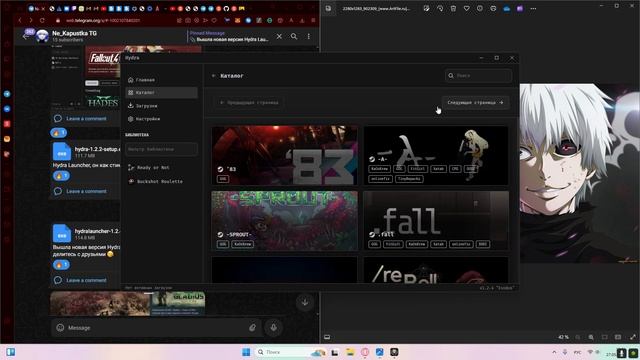Go back in browser navigation
Screen dimensions: 640x360
20,20
